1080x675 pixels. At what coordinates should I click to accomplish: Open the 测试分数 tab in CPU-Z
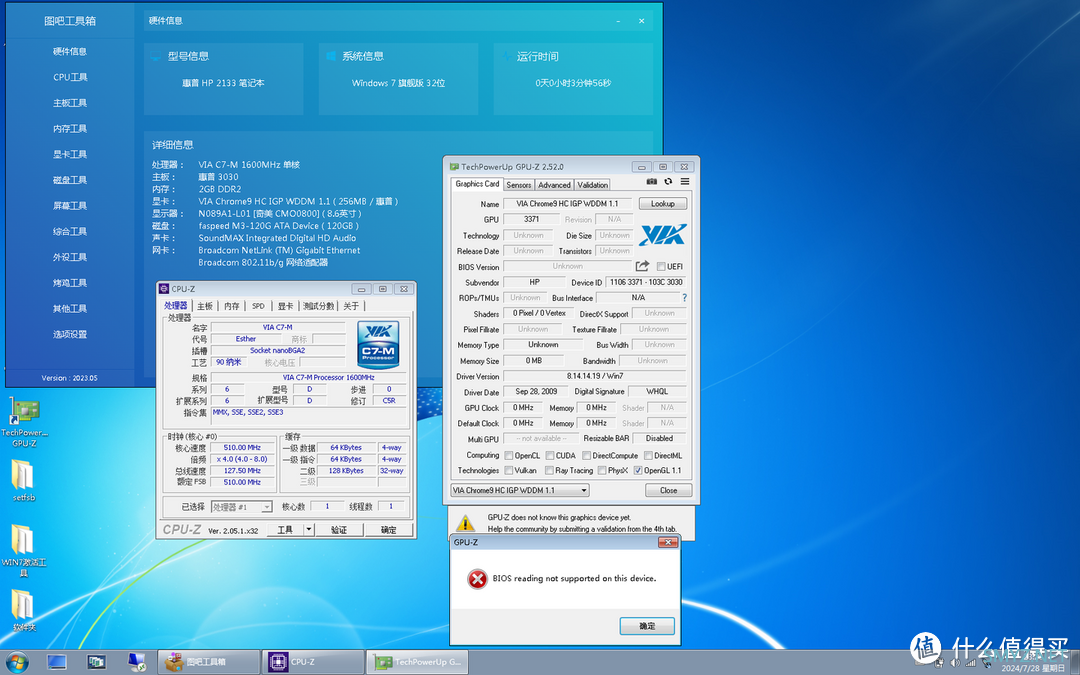(319, 306)
